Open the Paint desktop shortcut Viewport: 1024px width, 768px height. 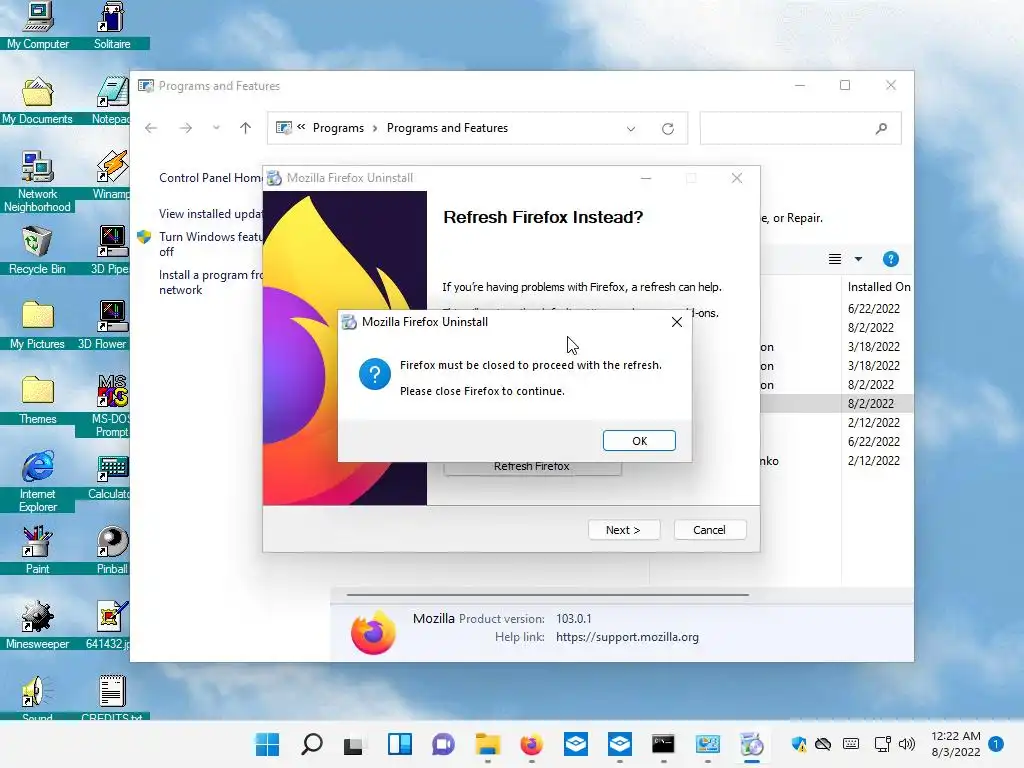(x=37, y=551)
